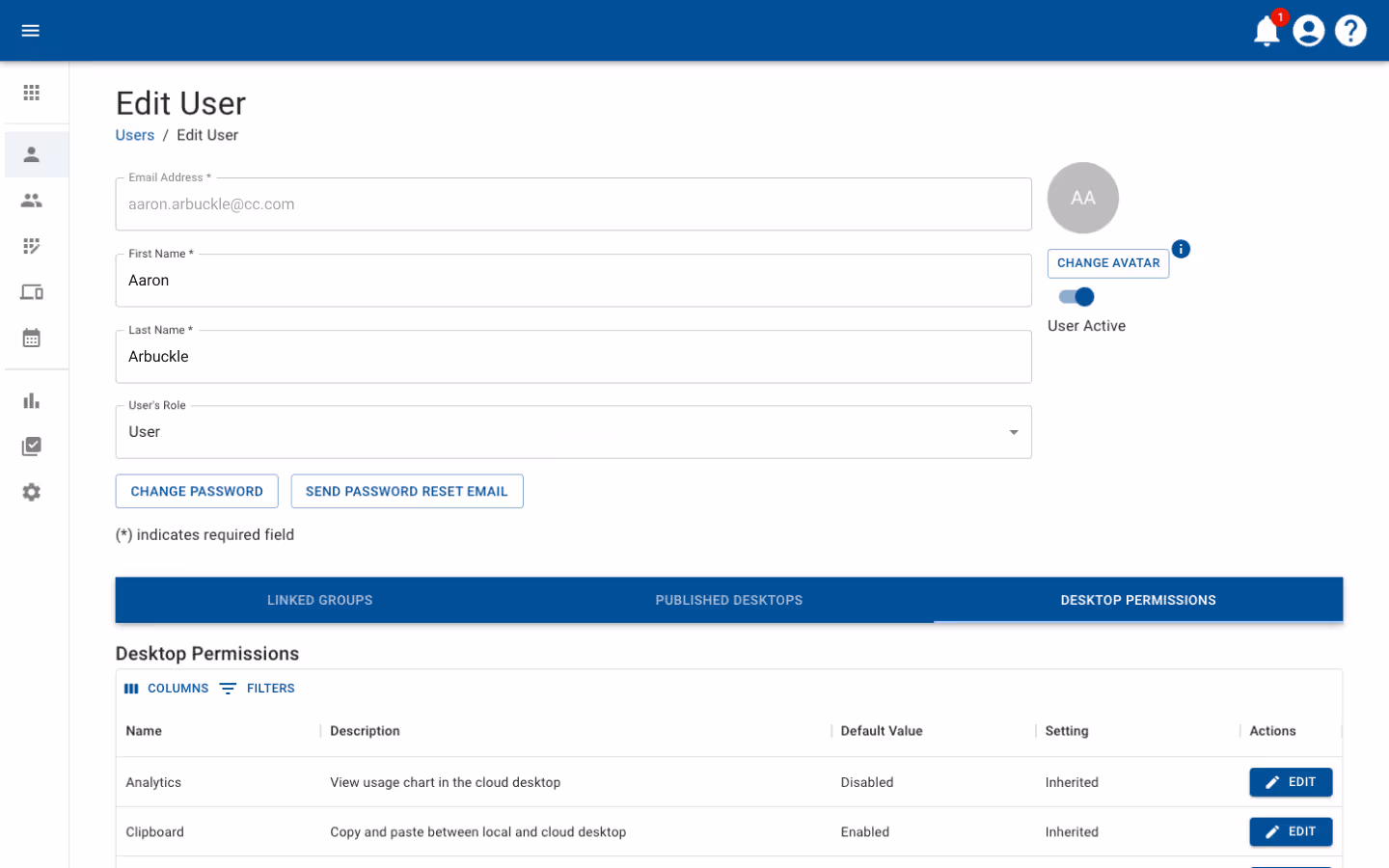Image resolution: width=1389 pixels, height=868 pixels.
Task: Open the Users section in the sidebar
Action: (x=31, y=154)
